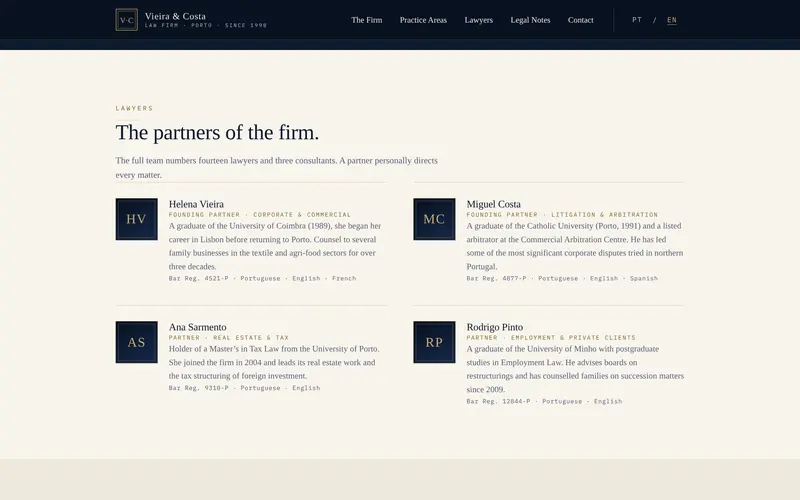Switch language to EN
The height and width of the screenshot is (500, 800).
click(x=672, y=20)
